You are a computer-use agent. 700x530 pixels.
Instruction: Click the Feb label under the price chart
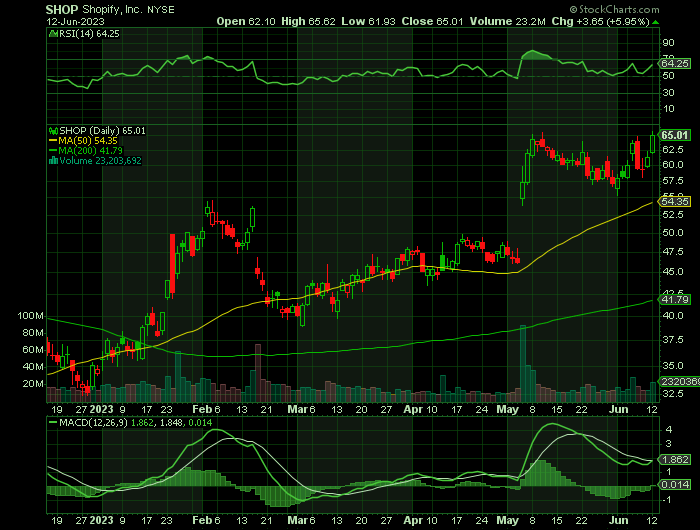coord(202,409)
